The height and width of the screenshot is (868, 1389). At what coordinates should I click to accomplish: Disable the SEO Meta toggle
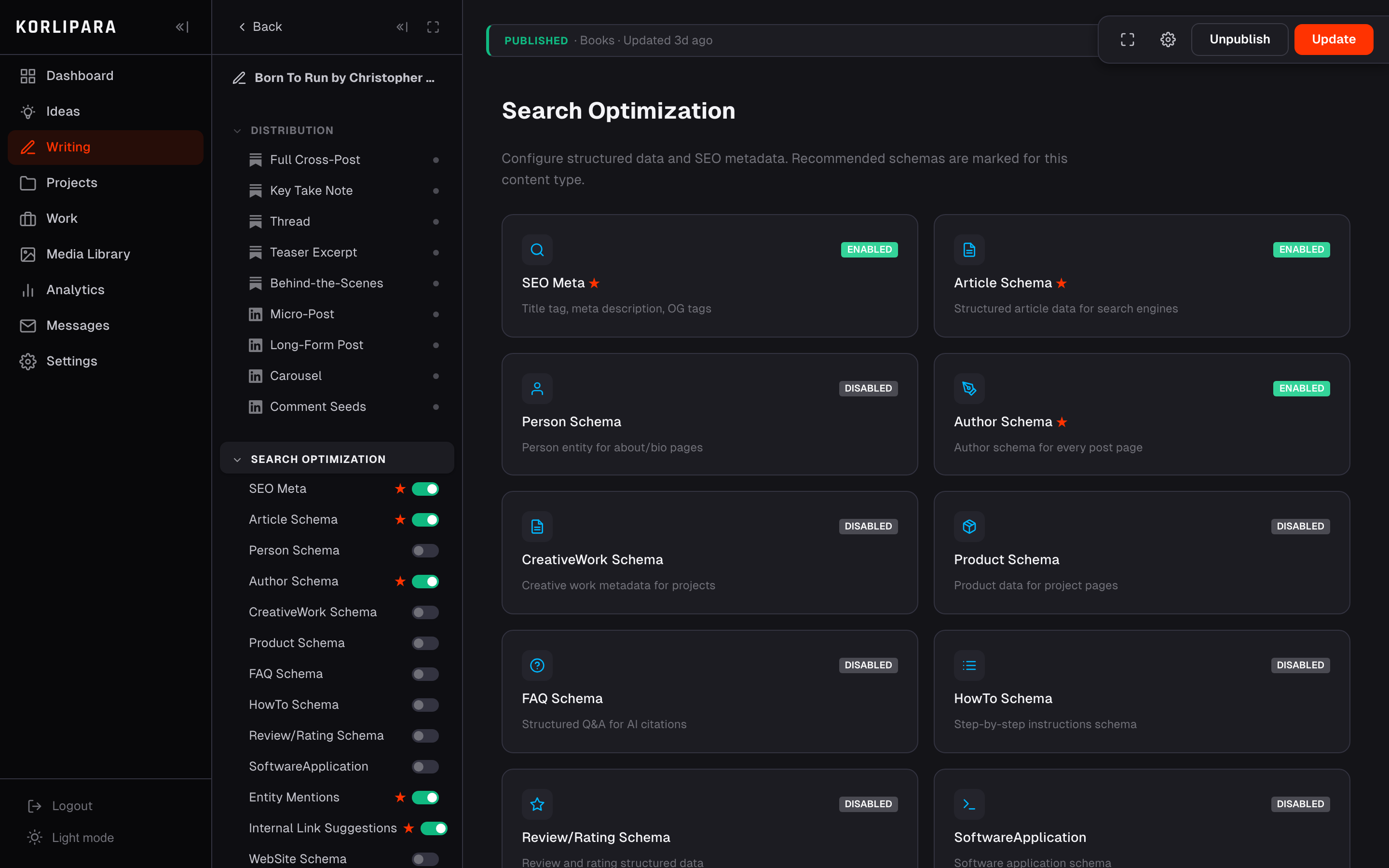click(425, 489)
